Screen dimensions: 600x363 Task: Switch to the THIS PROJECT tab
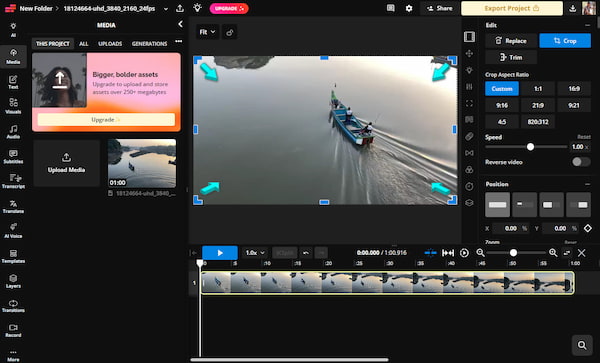pyautogui.click(x=52, y=44)
